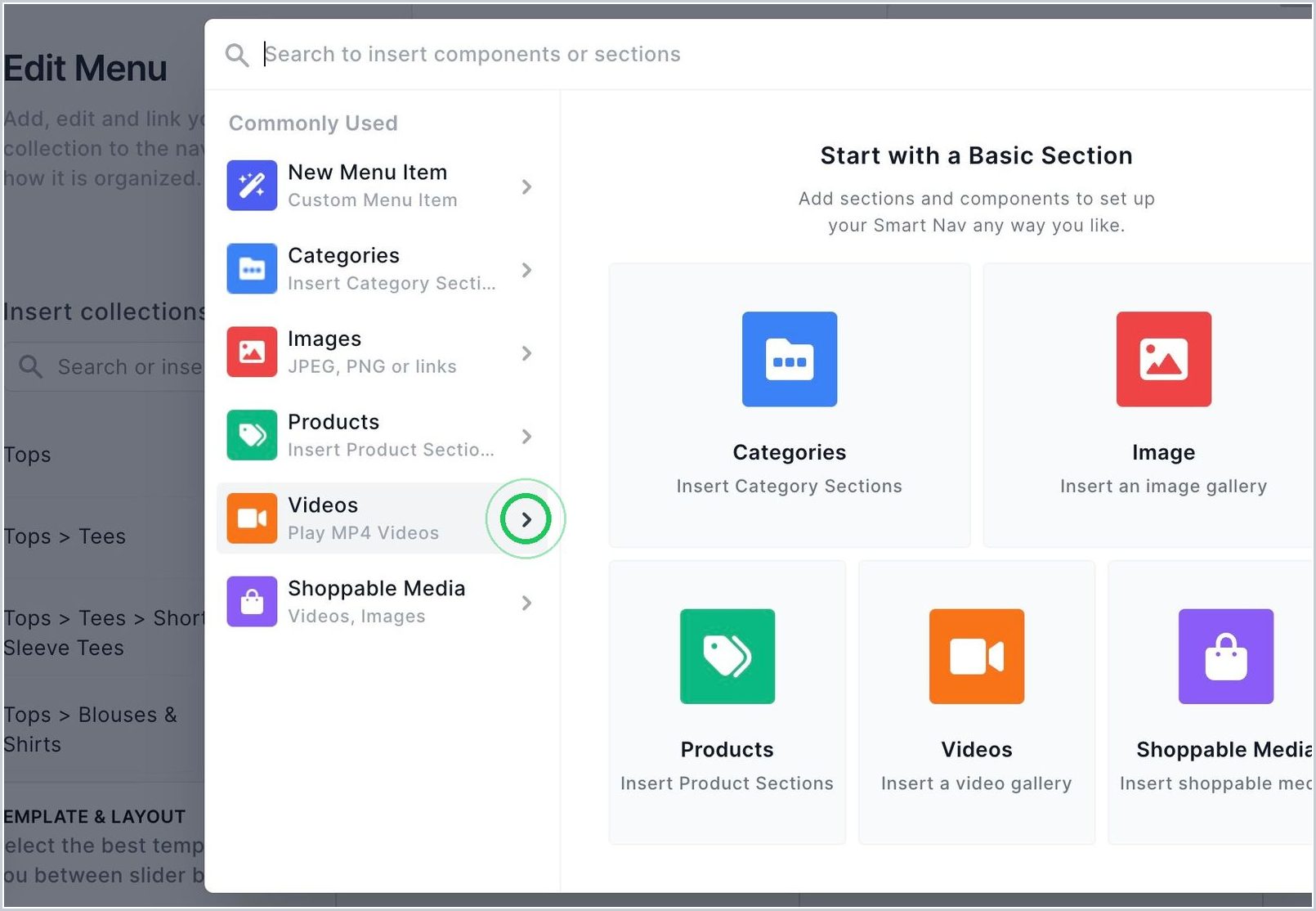Click 'Videos, Images' subtitle text
The image size is (1316, 911).
(x=356, y=617)
